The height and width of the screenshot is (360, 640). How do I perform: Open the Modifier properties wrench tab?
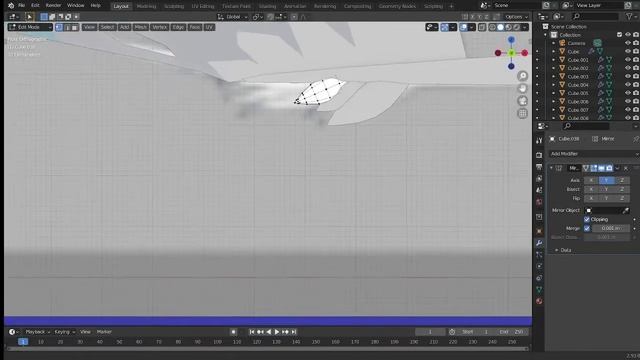tap(539, 243)
